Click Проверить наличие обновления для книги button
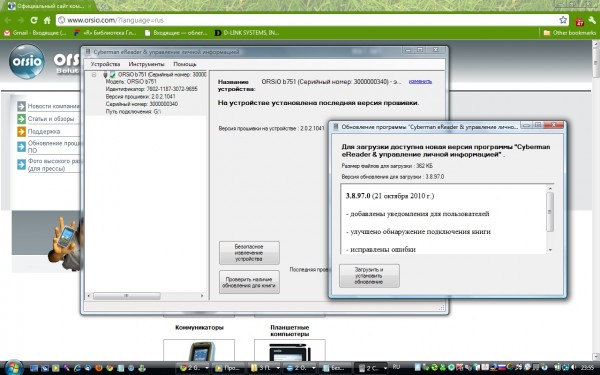 point(249,282)
